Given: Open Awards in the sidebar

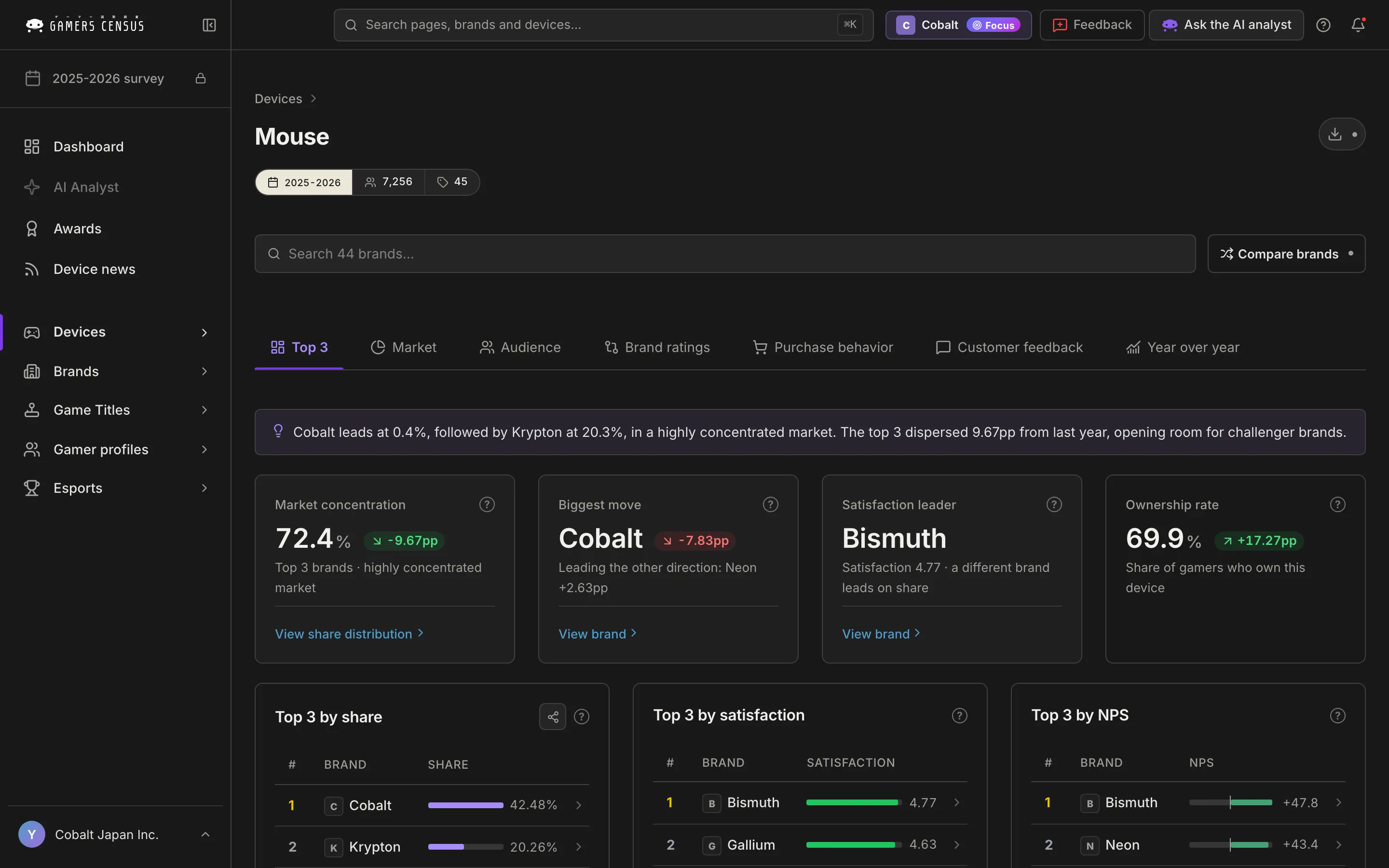Looking at the screenshot, I should tap(115, 229).
